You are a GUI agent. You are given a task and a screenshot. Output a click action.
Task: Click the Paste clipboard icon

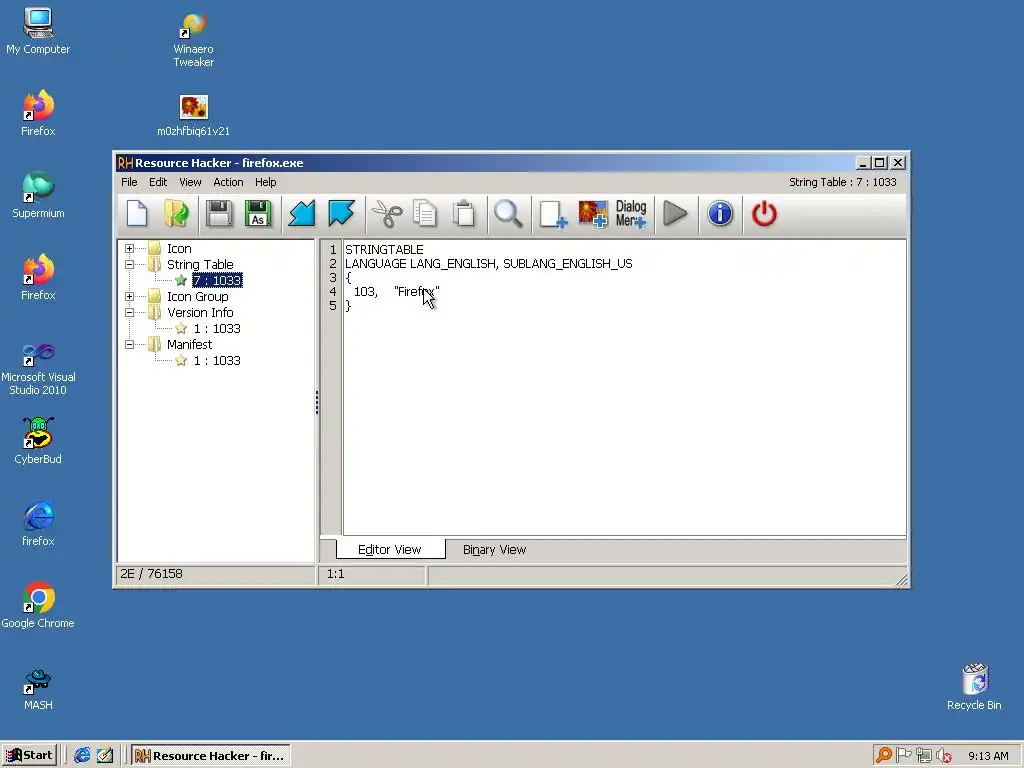[464, 214]
